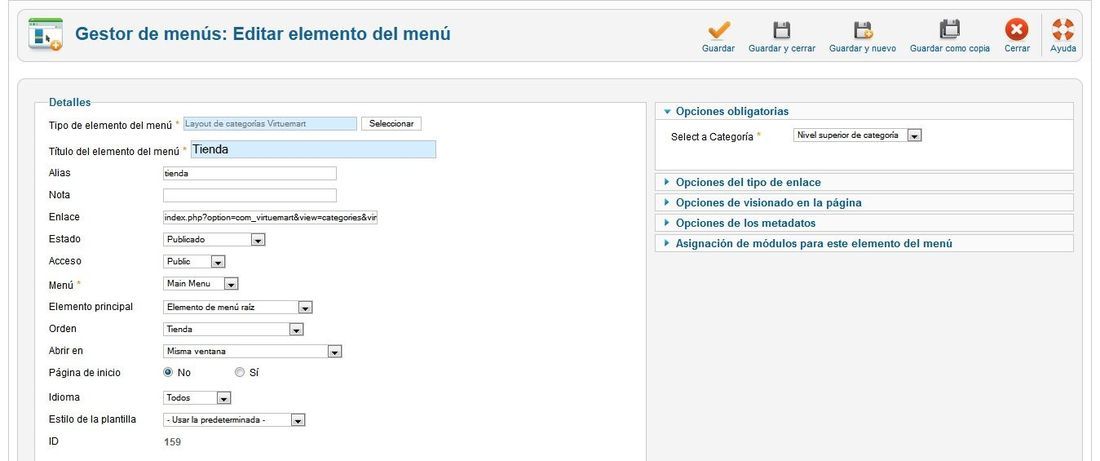Click the Detalles fieldset legend
This screenshot has width=1100, height=461.
69,102
